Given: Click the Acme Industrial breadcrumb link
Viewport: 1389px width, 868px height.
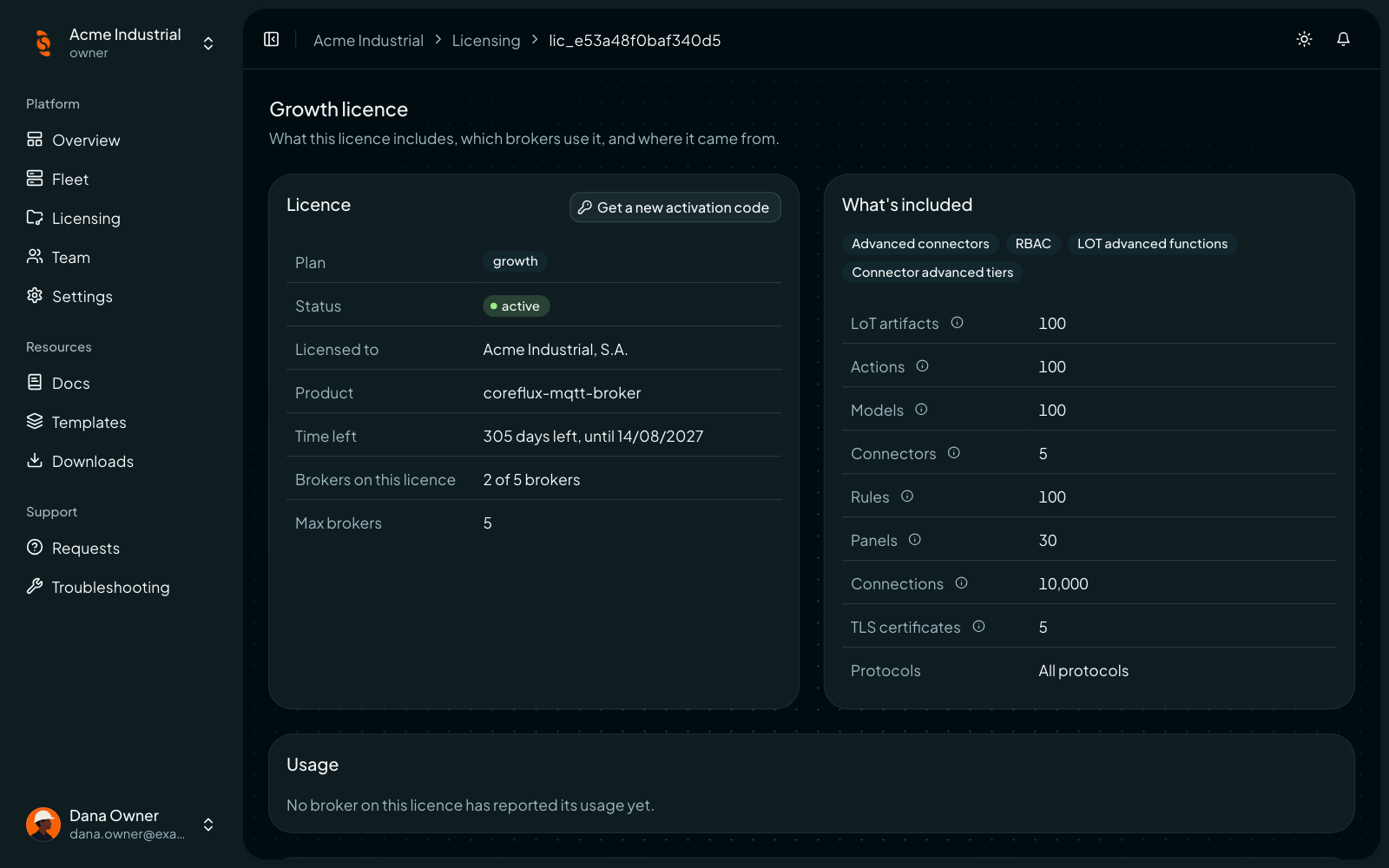Looking at the screenshot, I should tap(368, 40).
